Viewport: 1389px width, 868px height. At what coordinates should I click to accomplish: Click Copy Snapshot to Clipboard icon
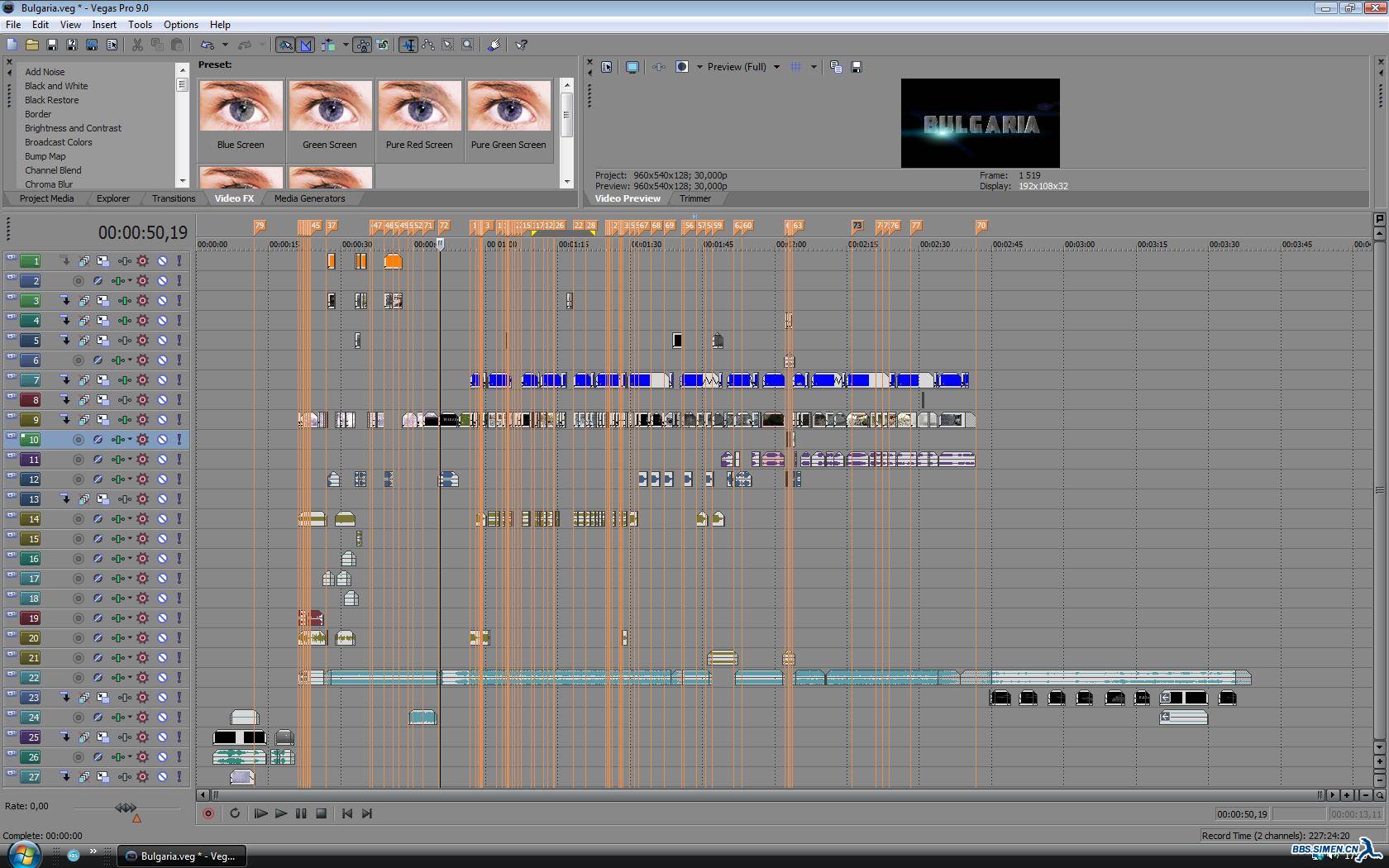coord(836,67)
